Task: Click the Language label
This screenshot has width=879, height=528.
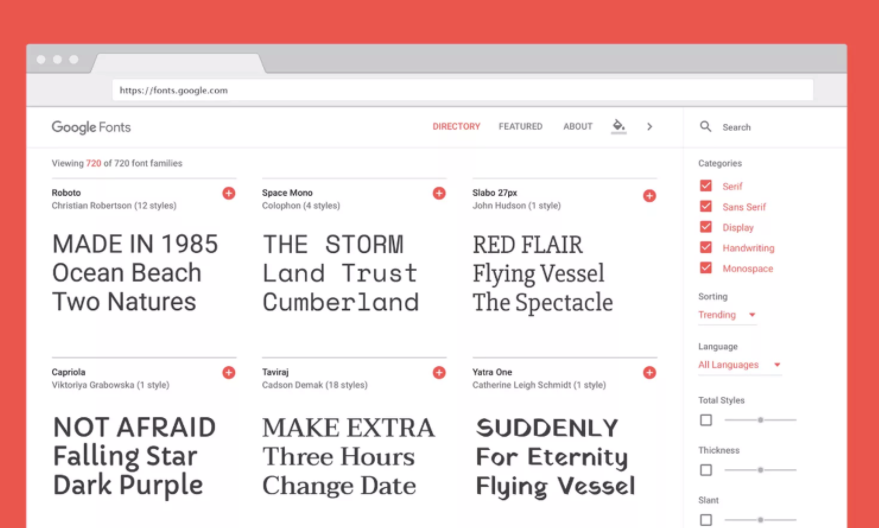Action: pos(718,346)
